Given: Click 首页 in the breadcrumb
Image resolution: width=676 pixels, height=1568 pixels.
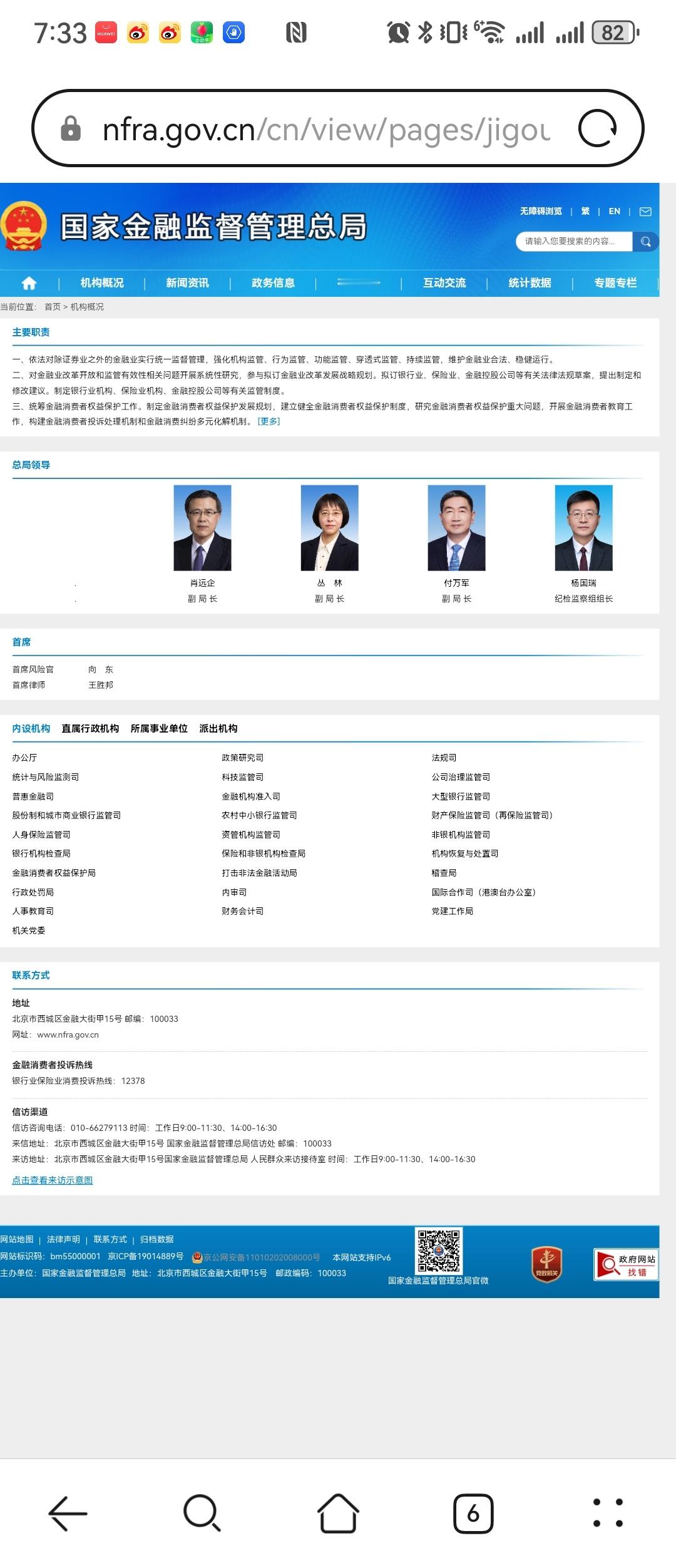Looking at the screenshot, I should point(53,307).
